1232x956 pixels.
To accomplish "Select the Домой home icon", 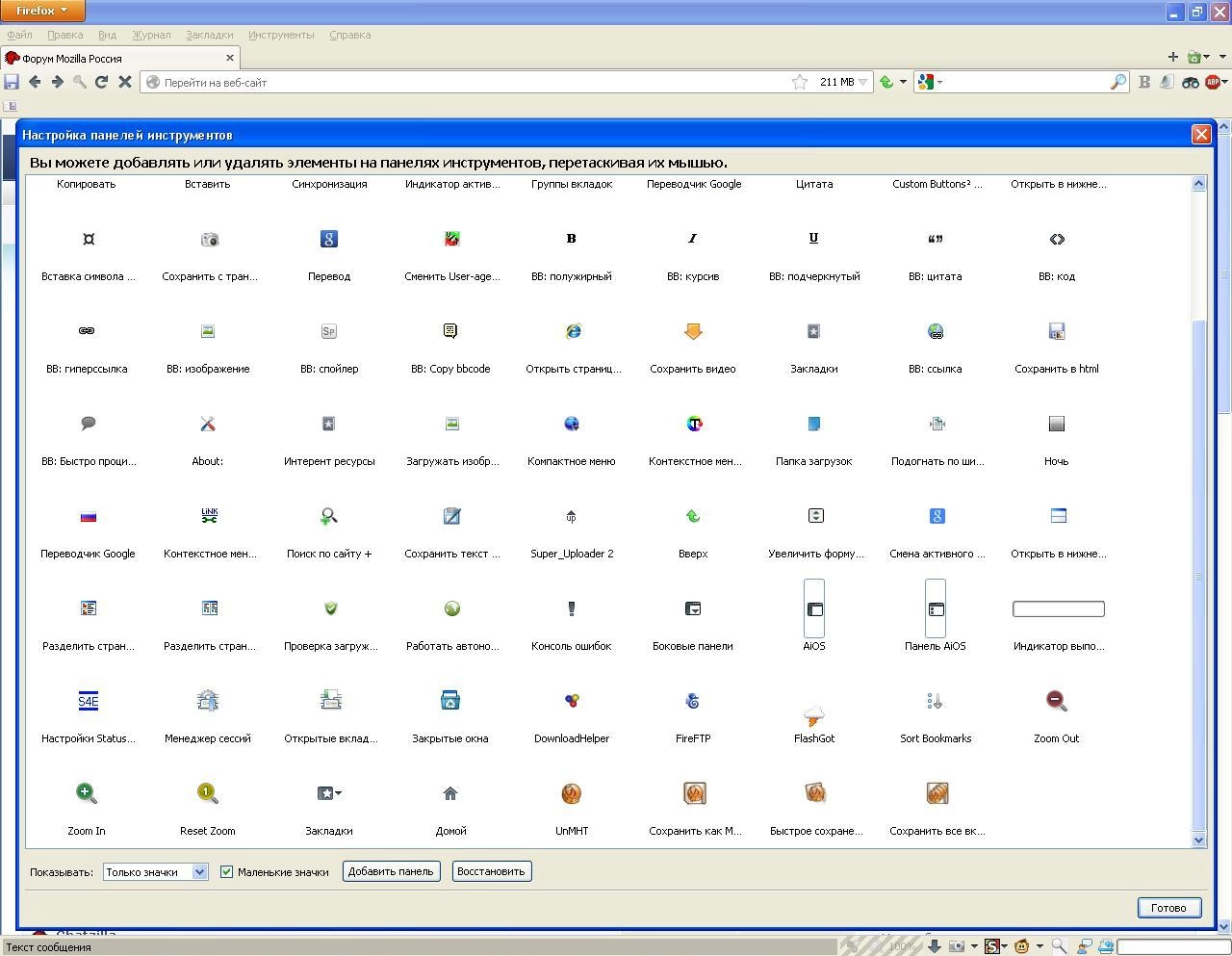I will [449, 793].
